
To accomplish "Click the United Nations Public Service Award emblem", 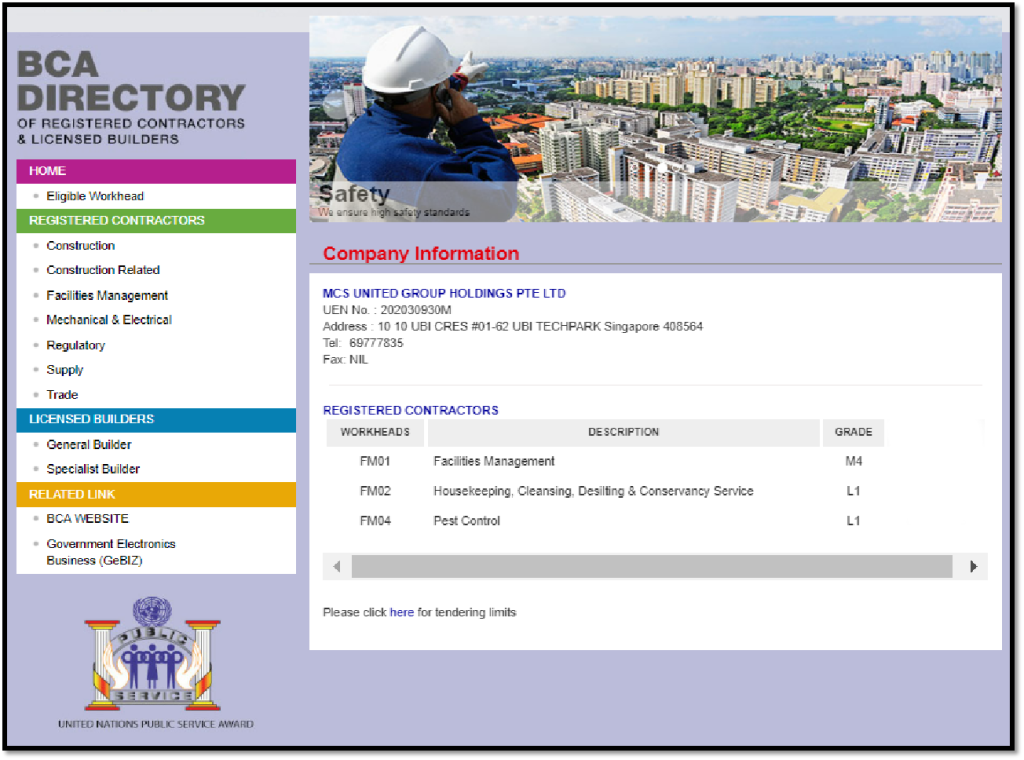I will click(x=153, y=654).
